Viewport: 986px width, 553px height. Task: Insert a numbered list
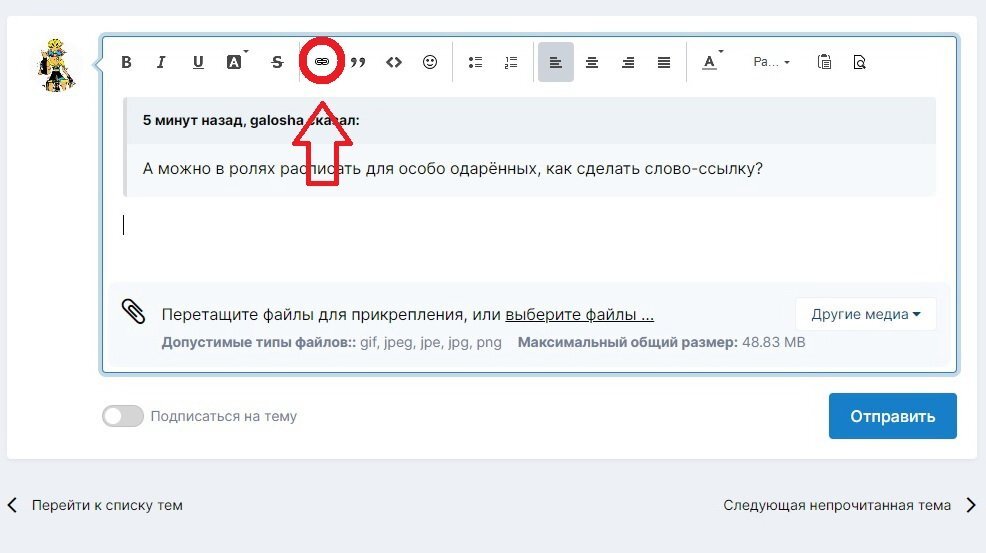tap(511, 62)
